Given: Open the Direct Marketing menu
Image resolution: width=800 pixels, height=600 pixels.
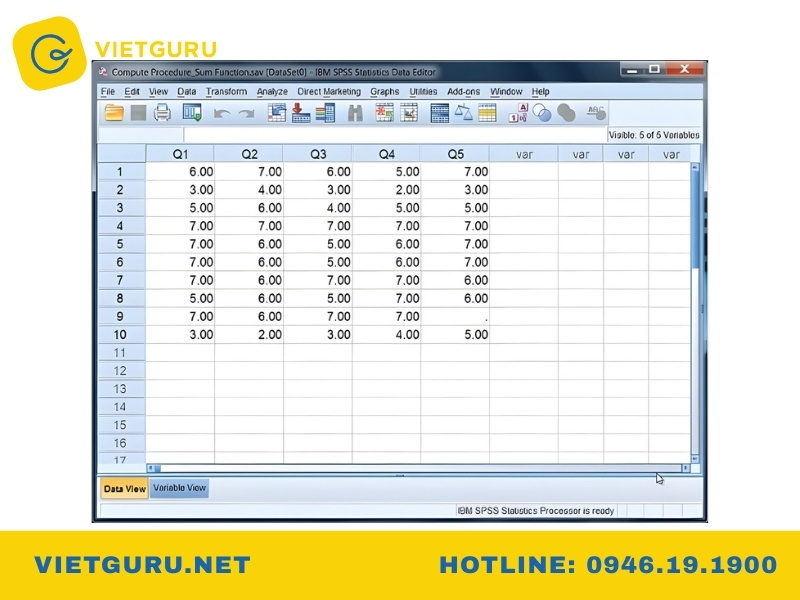Looking at the screenshot, I should point(329,92).
